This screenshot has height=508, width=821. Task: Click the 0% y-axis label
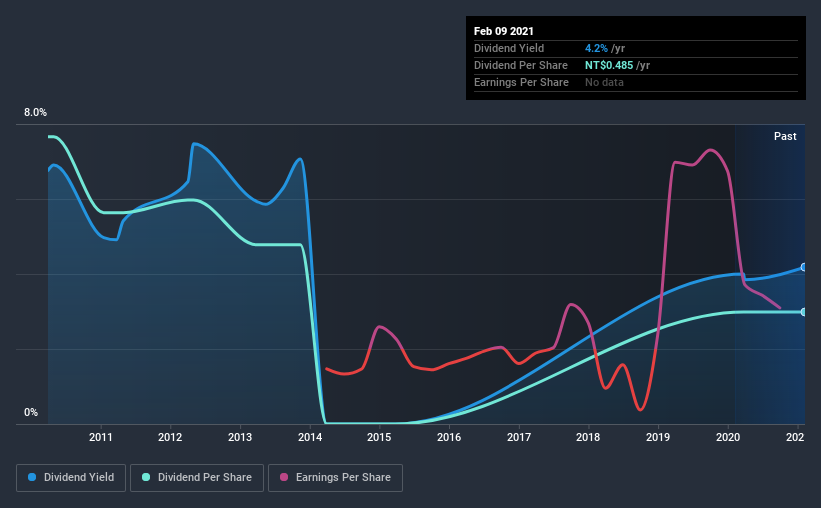pyautogui.click(x=31, y=413)
